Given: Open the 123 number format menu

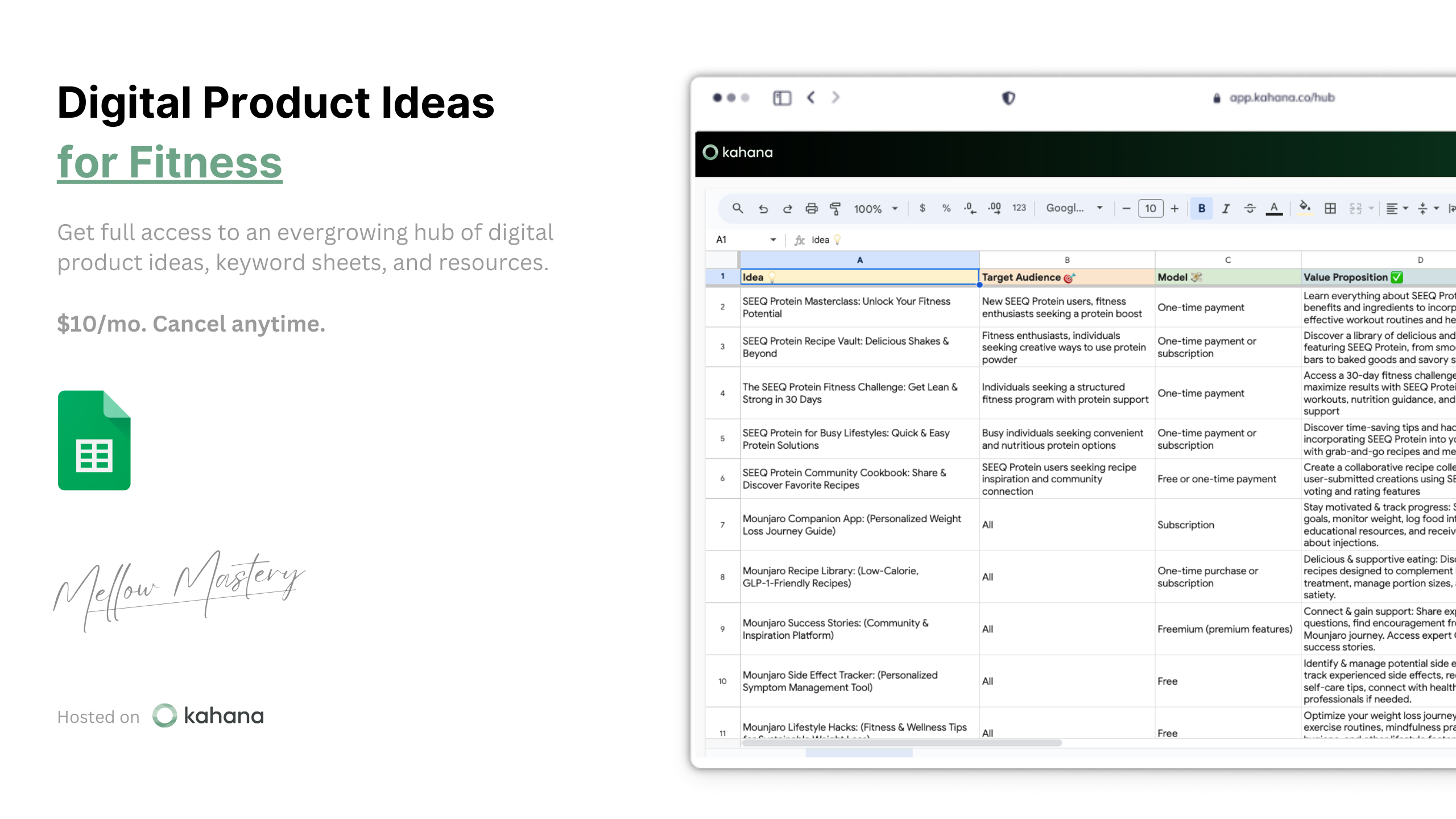Looking at the screenshot, I should [1019, 208].
